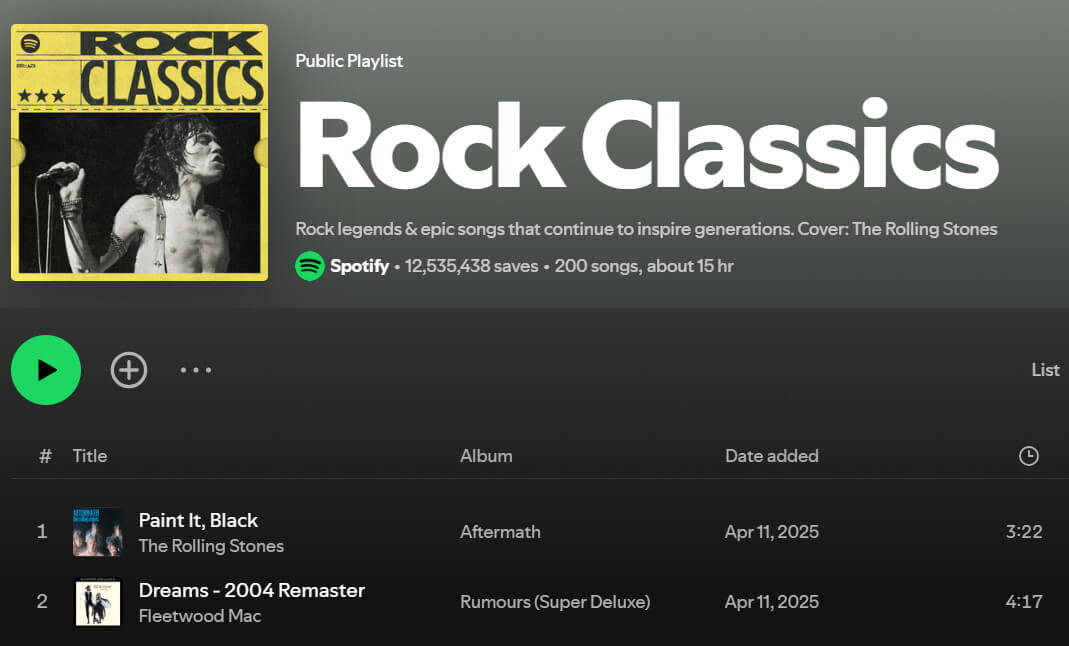Open the Fleetwood Mac artist link
The width and height of the screenshot is (1069, 646).
(199, 616)
